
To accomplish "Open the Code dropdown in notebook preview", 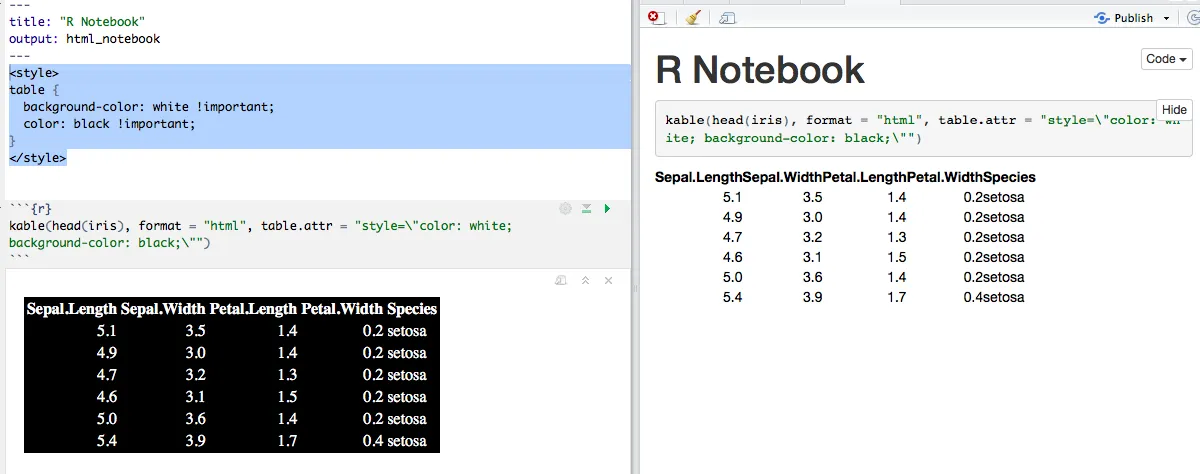I will [x=1167, y=59].
